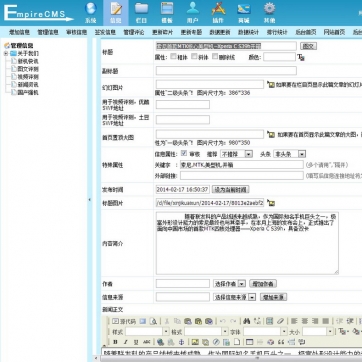Open the 头条 headline level dropdown
This screenshot has height=362, width=362.
pyautogui.click(x=289, y=154)
